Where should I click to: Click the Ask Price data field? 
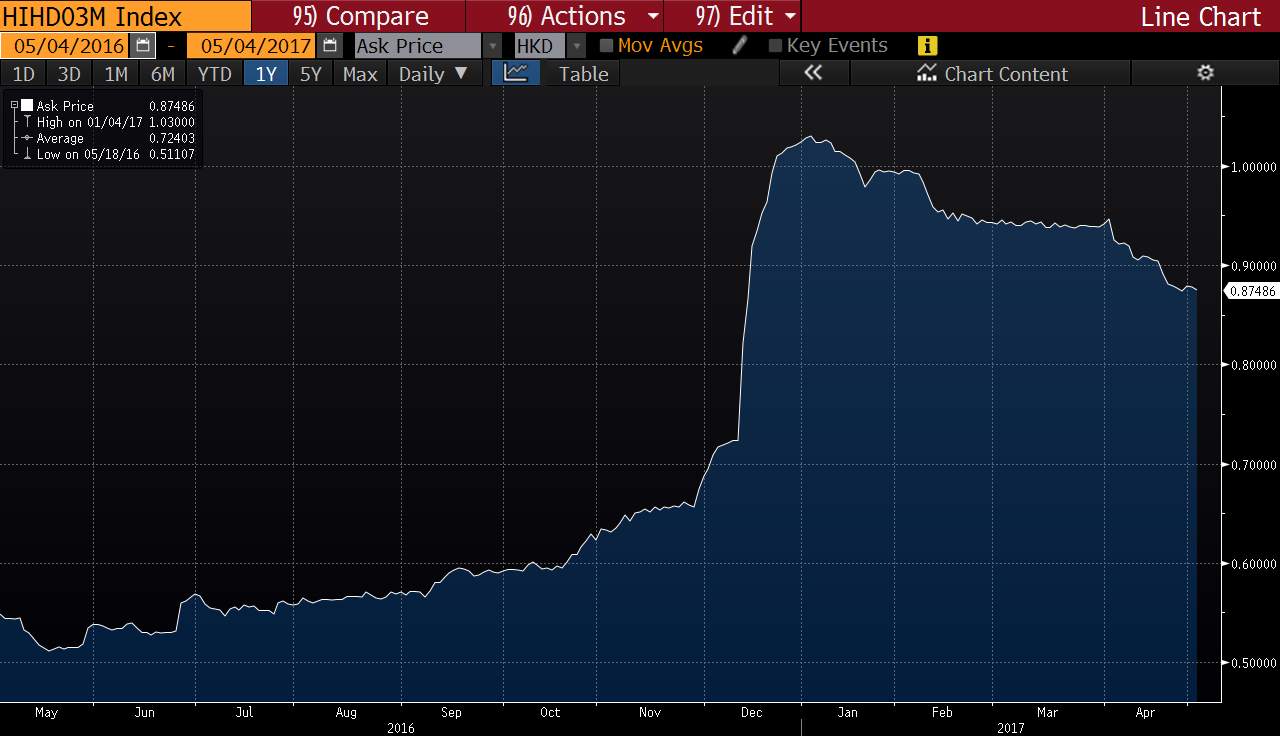tap(419, 46)
